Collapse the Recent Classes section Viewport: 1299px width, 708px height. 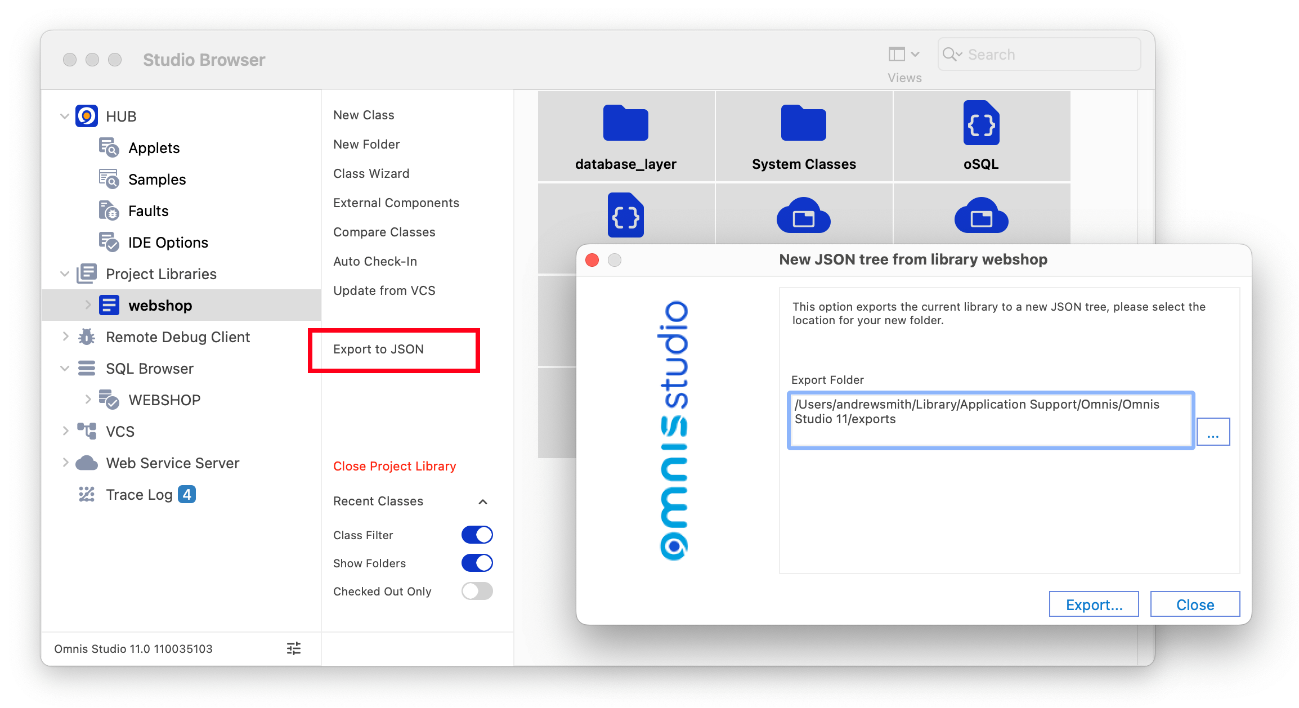(x=483, y=501)
